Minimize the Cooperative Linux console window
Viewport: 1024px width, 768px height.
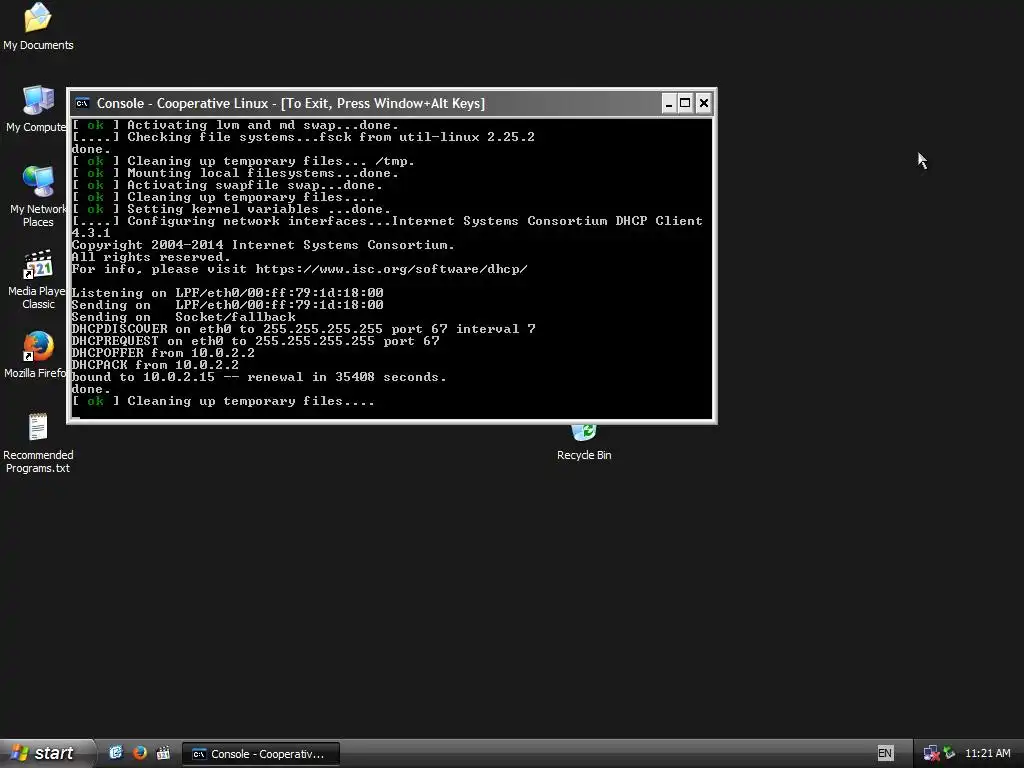pyautogui.click(x=669, y=103)
